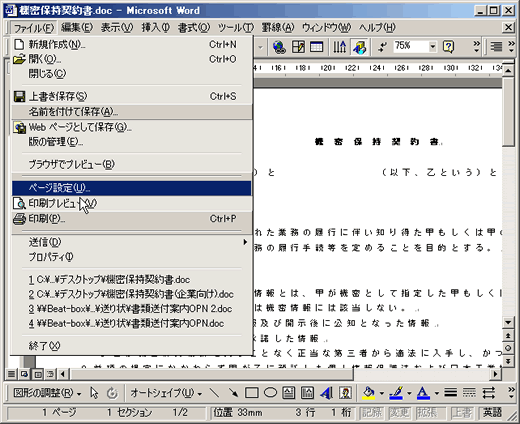Apply the Font Color A button
This screenshot has height=424, width=520.
click(x=423, y=393)
